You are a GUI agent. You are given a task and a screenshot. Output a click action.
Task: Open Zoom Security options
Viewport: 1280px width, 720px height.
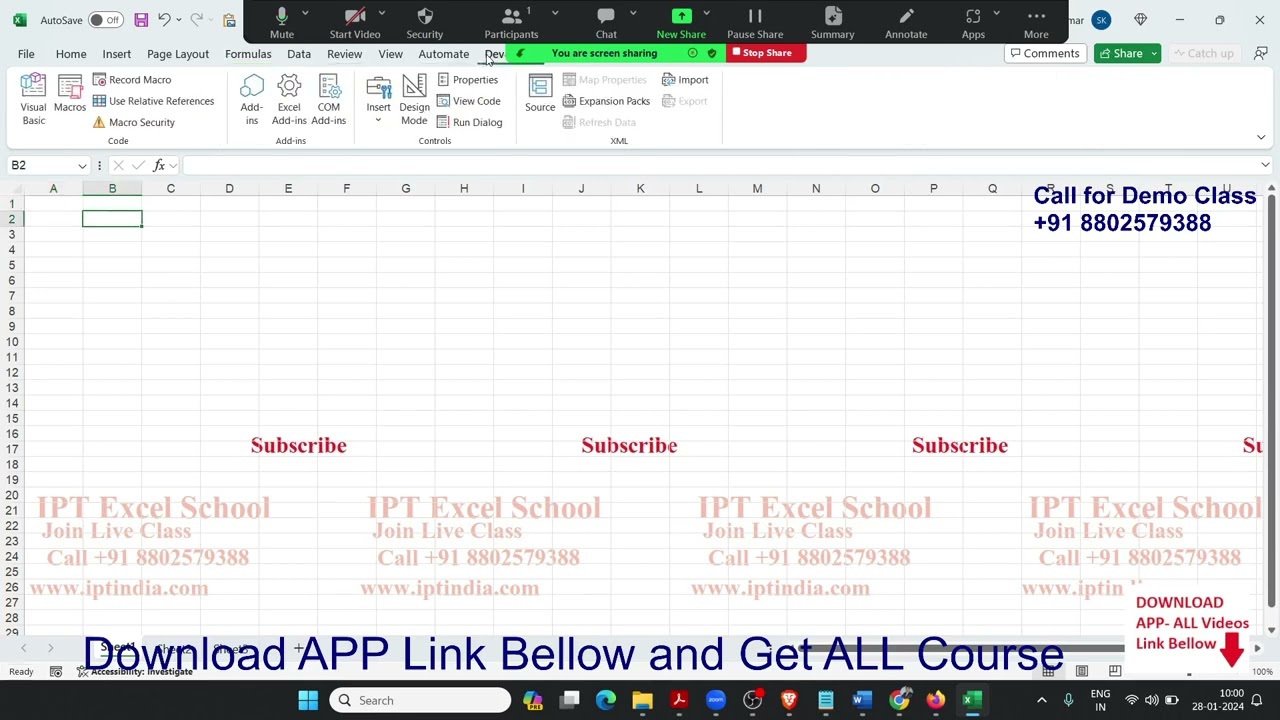pyautogui.click(x=424, y=22)
